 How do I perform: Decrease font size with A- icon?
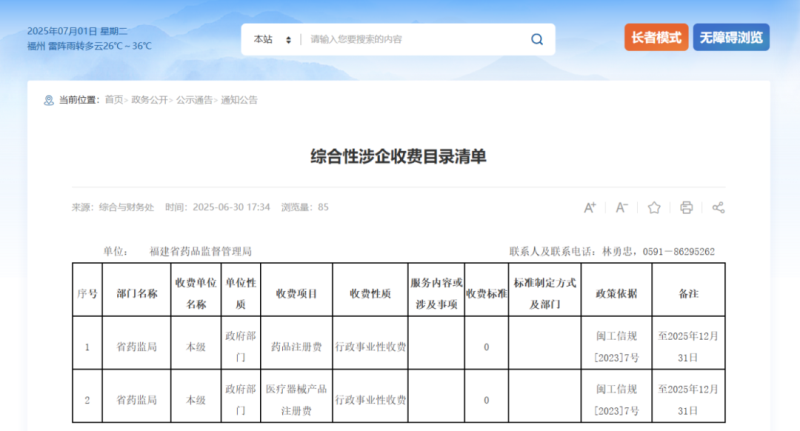621,207
